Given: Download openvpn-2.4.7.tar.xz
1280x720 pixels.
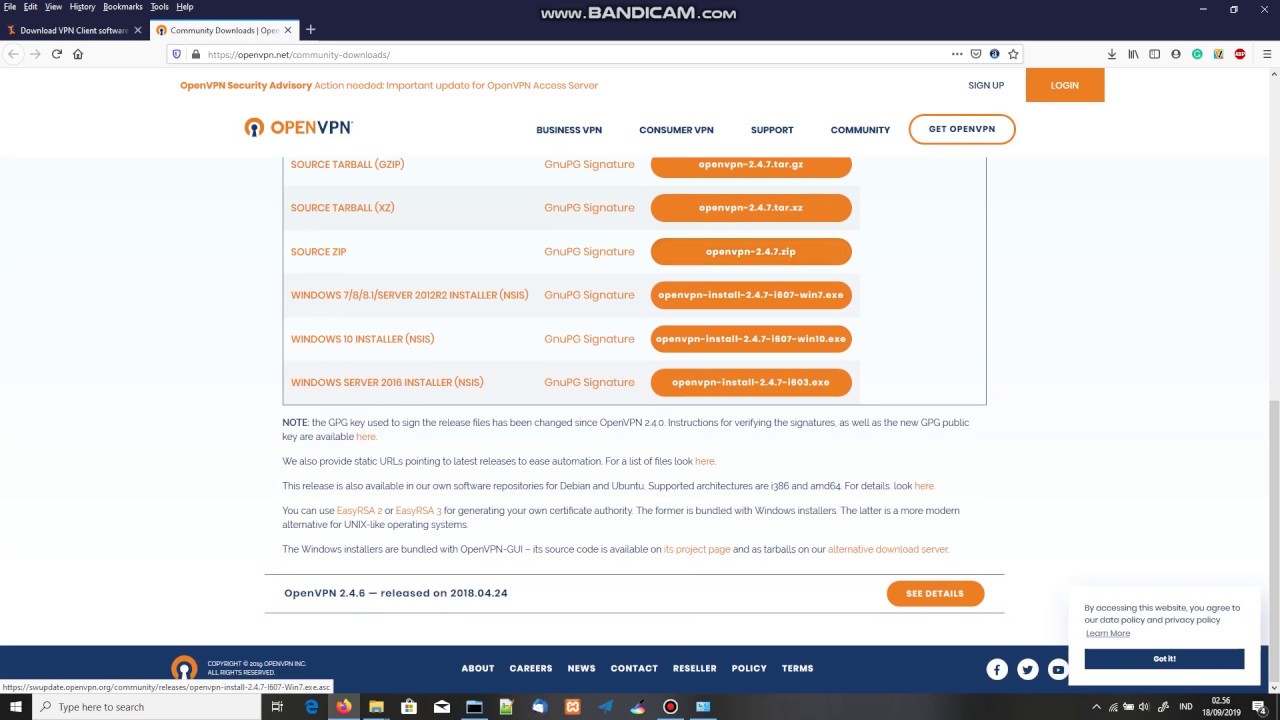Looking at the screenshot, I should pos(751,208).
